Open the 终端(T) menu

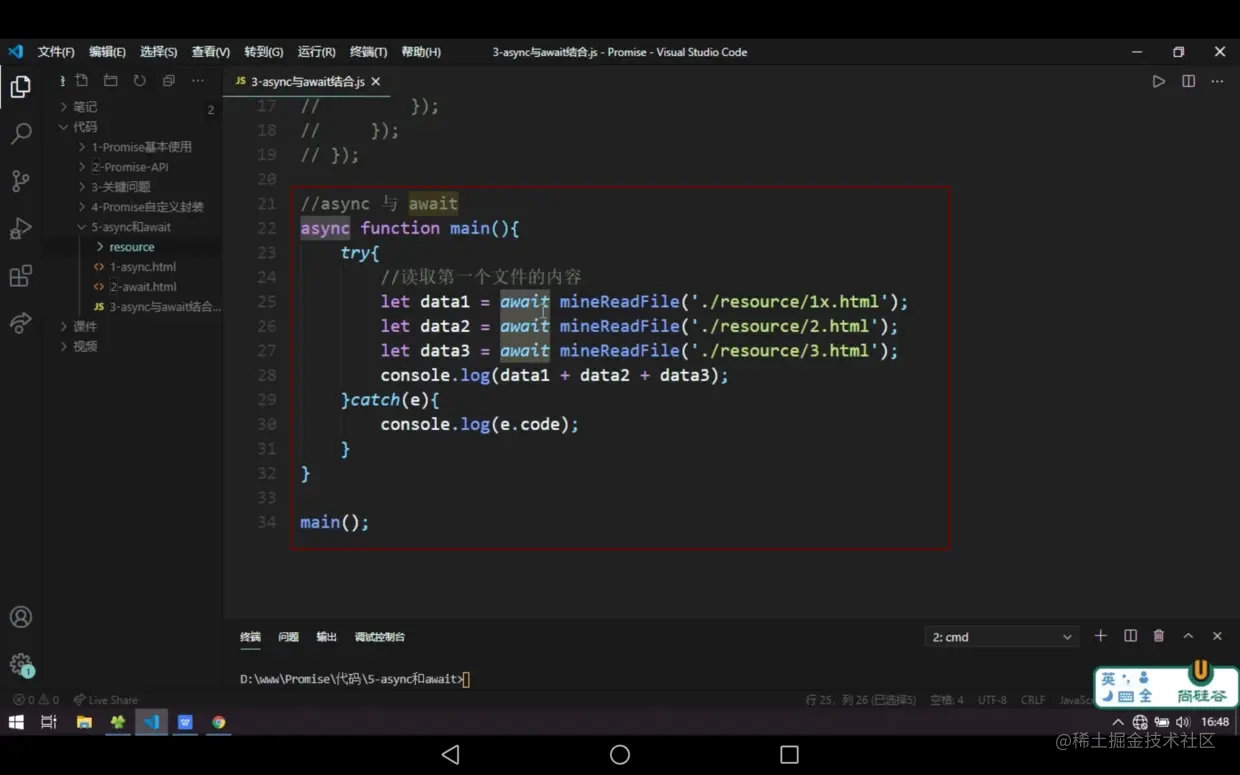click(x=368, y=52)
